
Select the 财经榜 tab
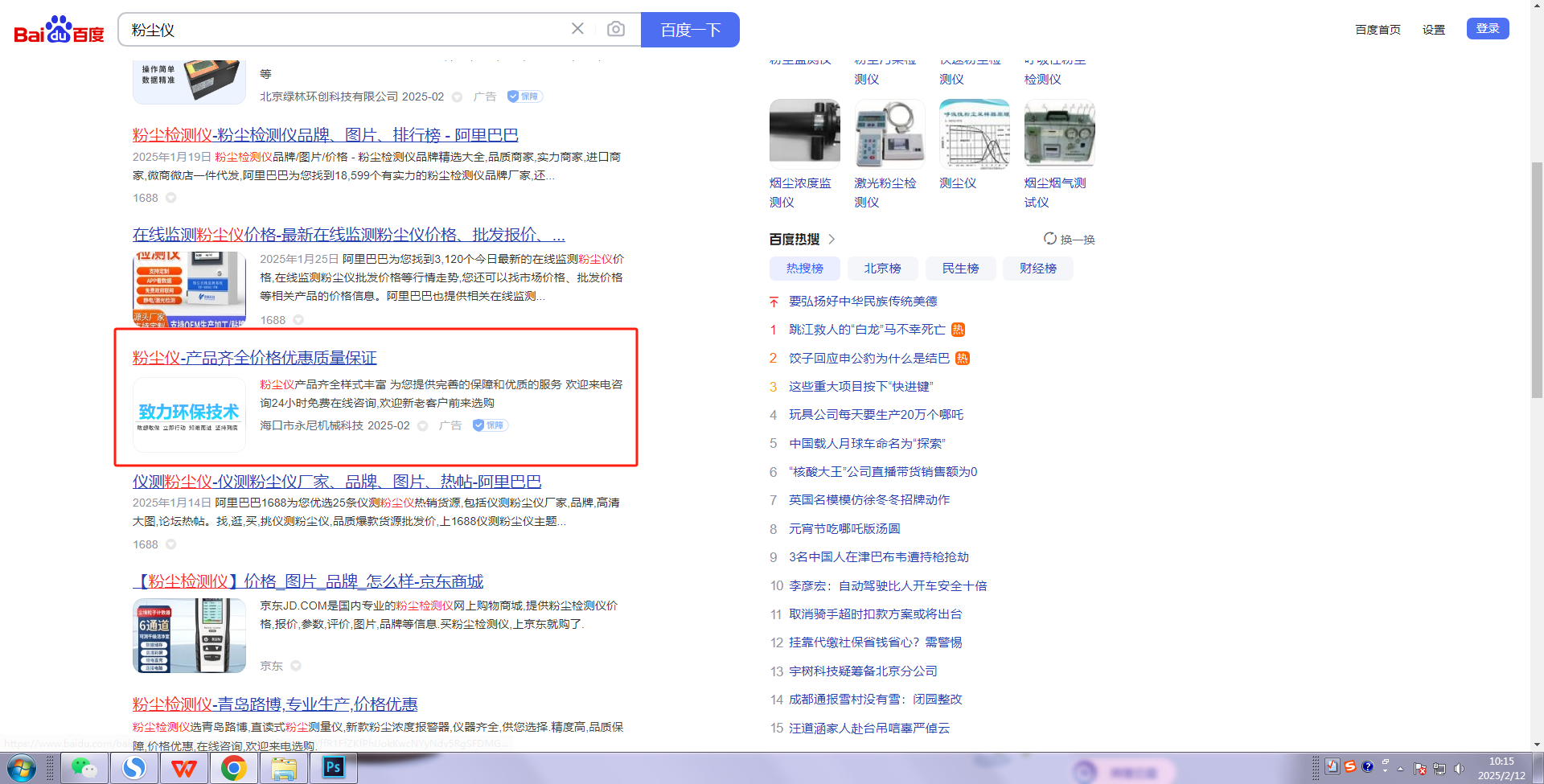pos(1037,269)
